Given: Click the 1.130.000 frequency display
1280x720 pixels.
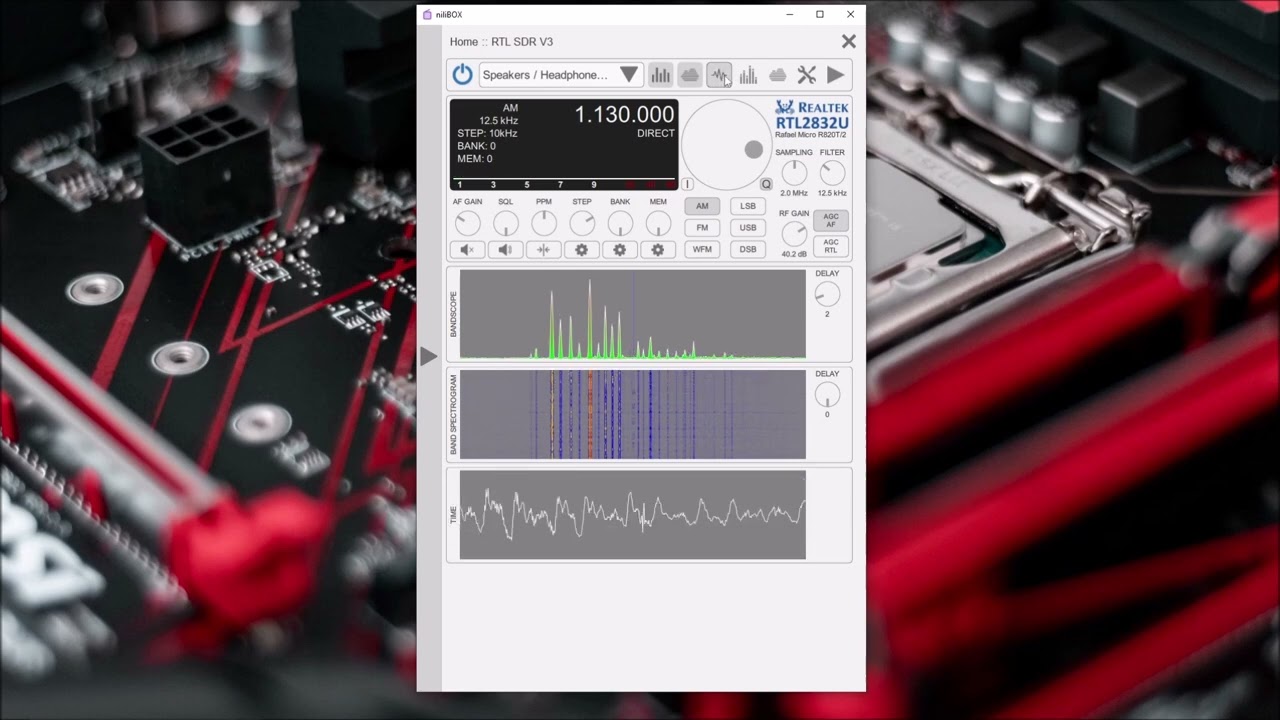Looking at the screenshot, I should click(x=624, y=115).
